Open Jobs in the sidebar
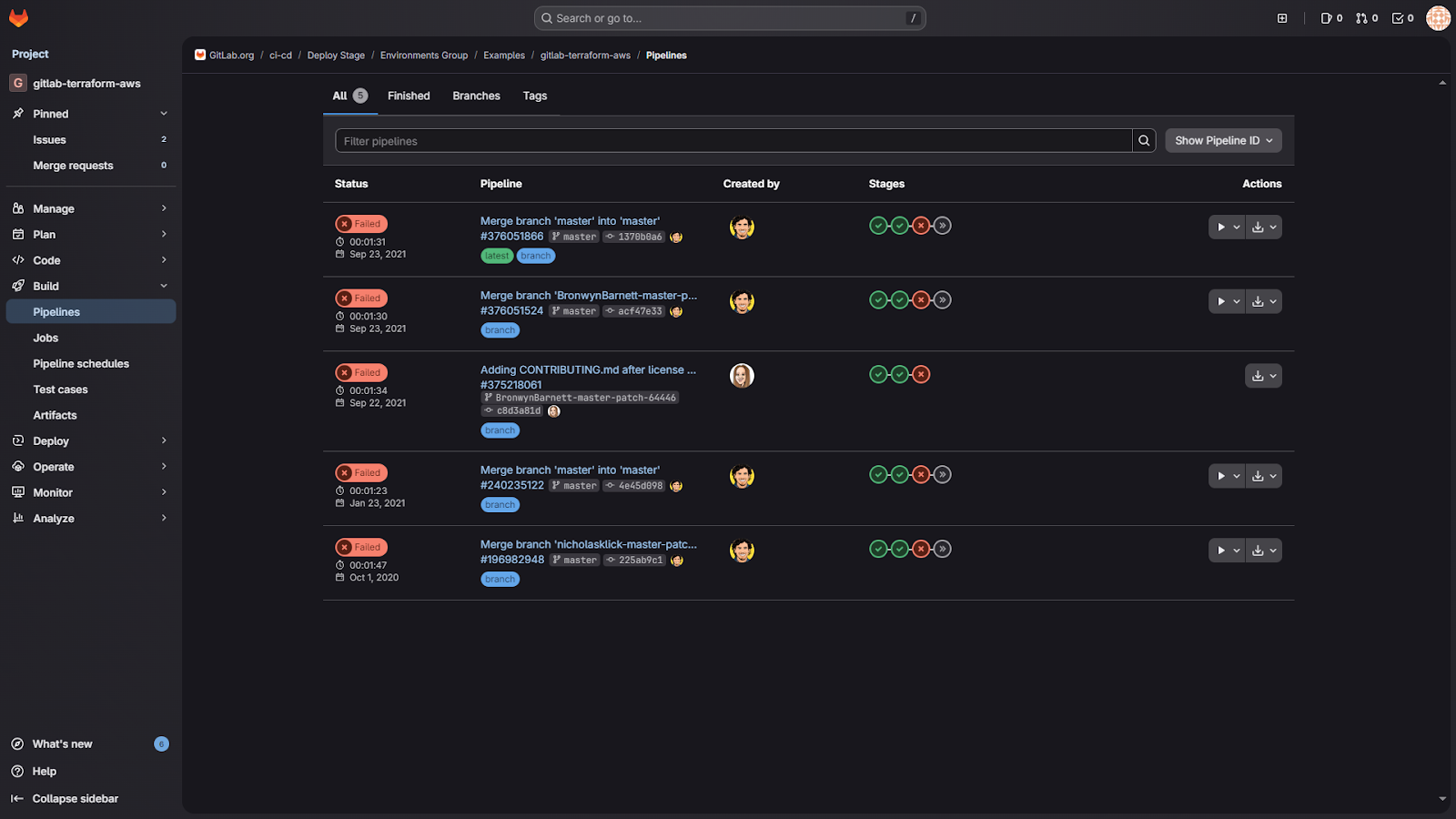This screenshot has height=819, width=1456. [x=91, y=338]
